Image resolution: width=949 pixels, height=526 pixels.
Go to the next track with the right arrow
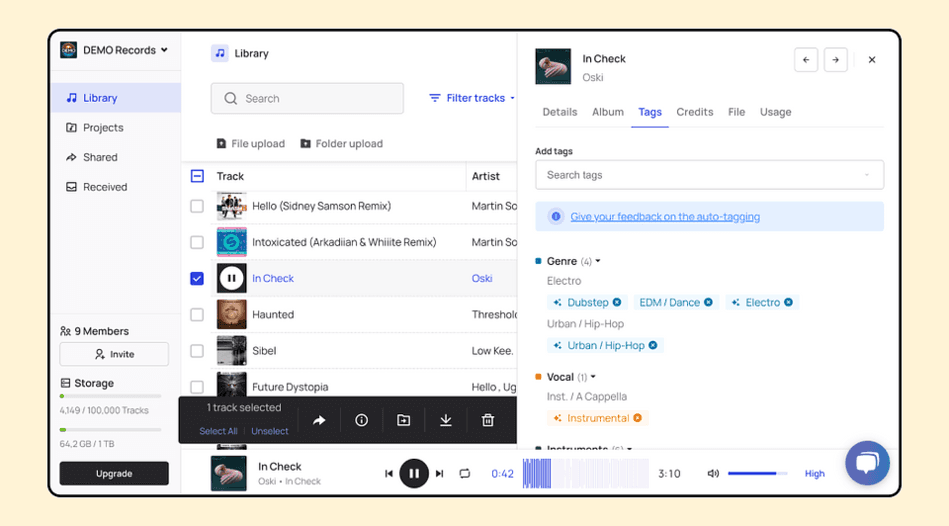pyautogui.click(x=836, y=60)
